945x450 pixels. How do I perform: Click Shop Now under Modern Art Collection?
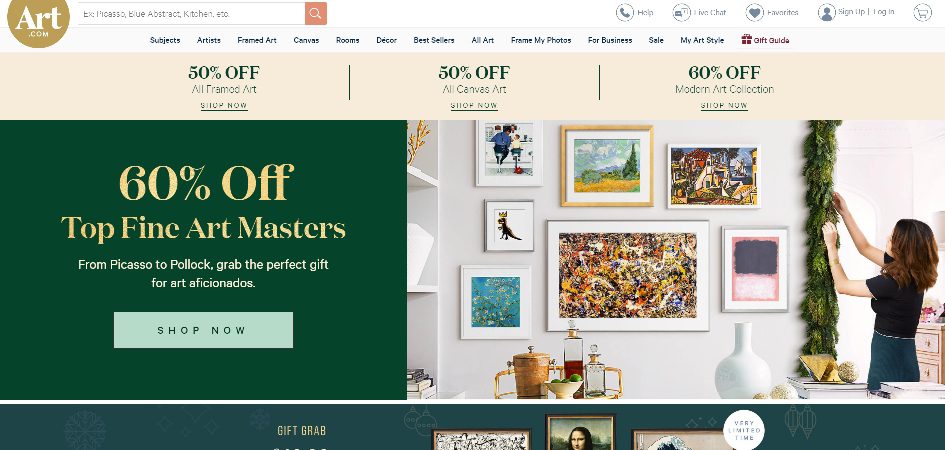tap(724, 105)
